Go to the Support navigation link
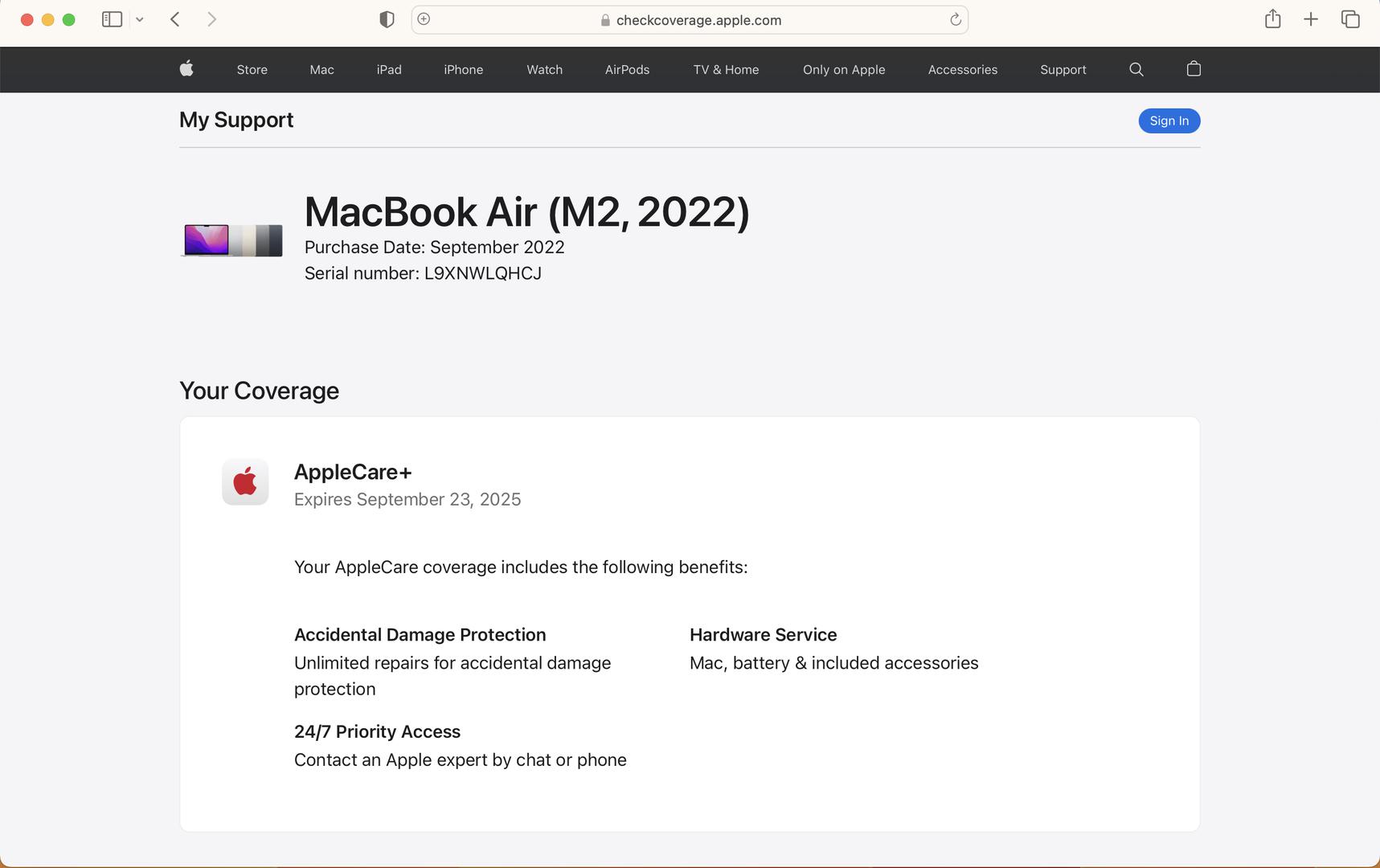The width and height of the screenshot is (1380, 868). (x=1063, y=70)
